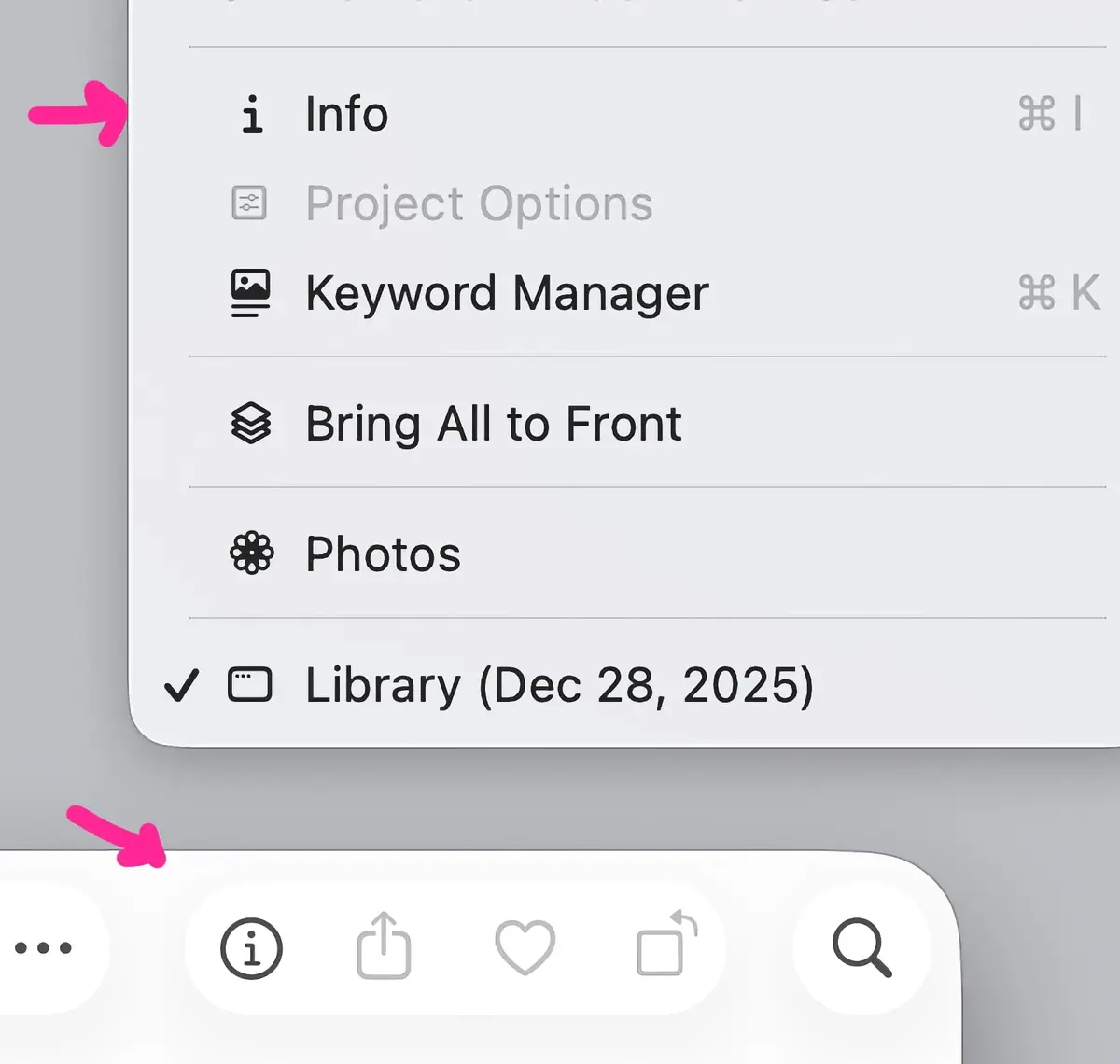Click the flower-shaped Photos icon
The height and width of the screenshot is (1064, 1120).
click(x=251, y=553)
